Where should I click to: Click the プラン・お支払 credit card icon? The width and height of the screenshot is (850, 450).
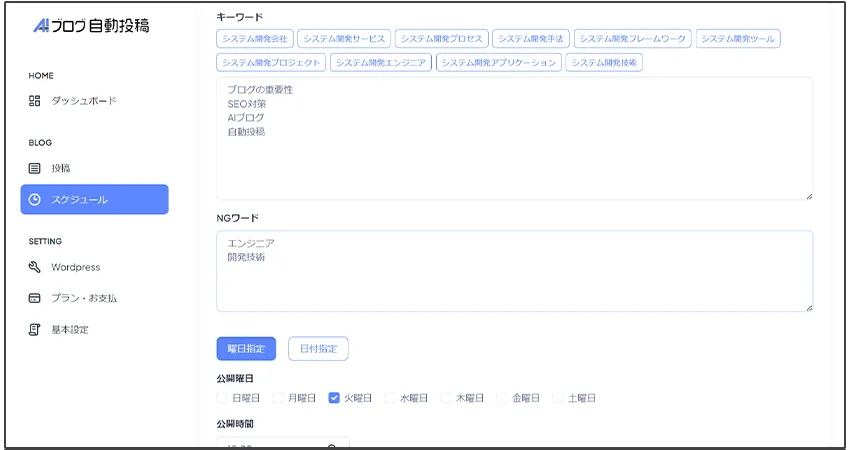click(x=35, y=298)
